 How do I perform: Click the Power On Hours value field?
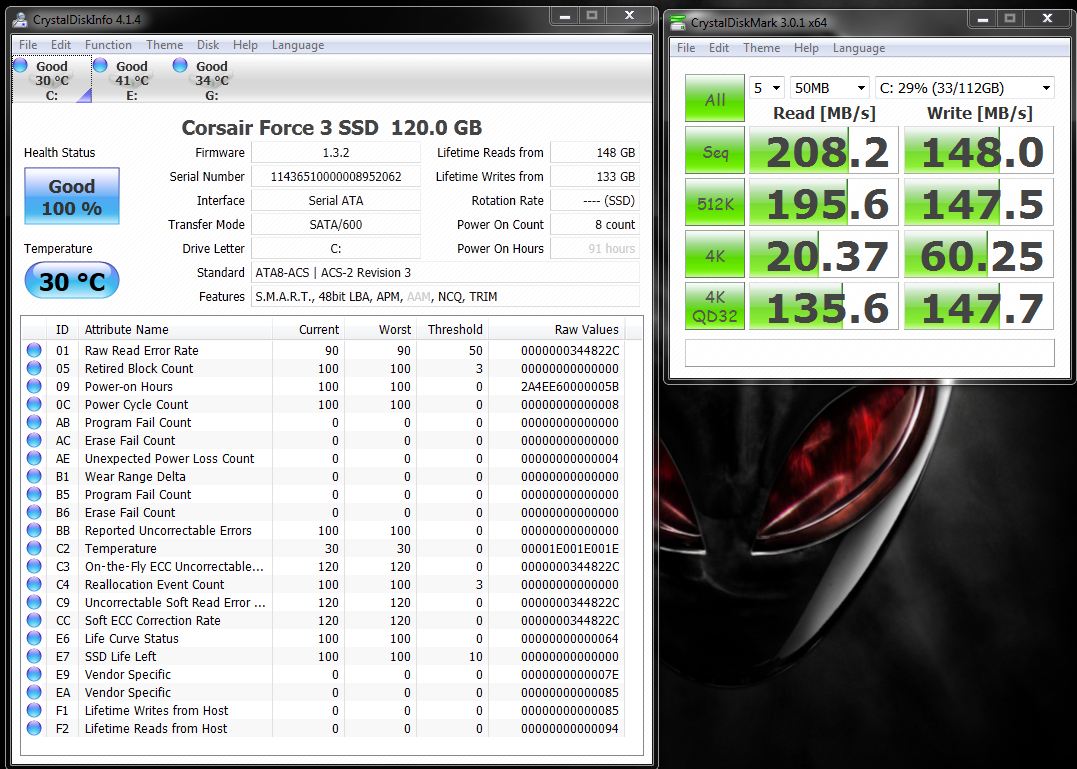pos(595,249)
